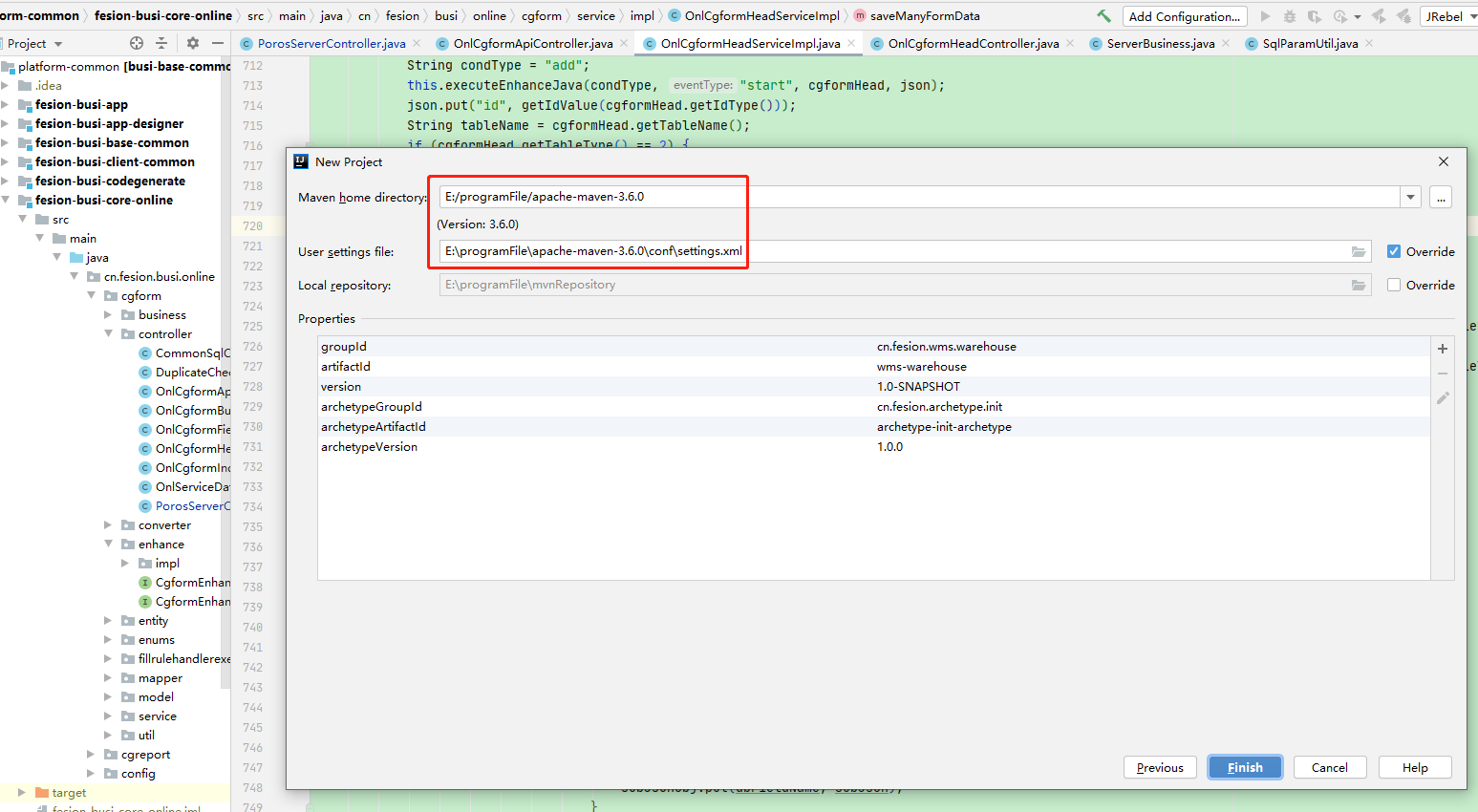The width and height of the screenshot is (1478, 812).
Task: Select the mapper folder in tree
Action: point(160,678)
